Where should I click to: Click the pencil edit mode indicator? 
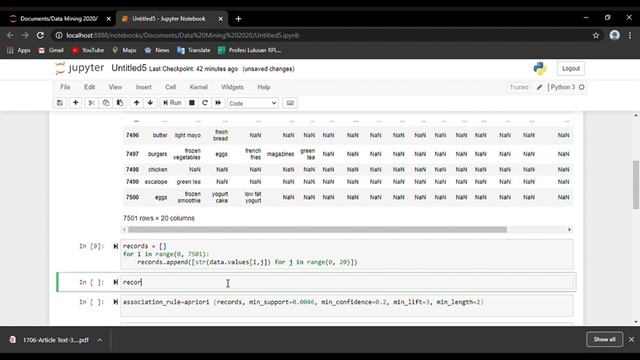tap(539, 87)
